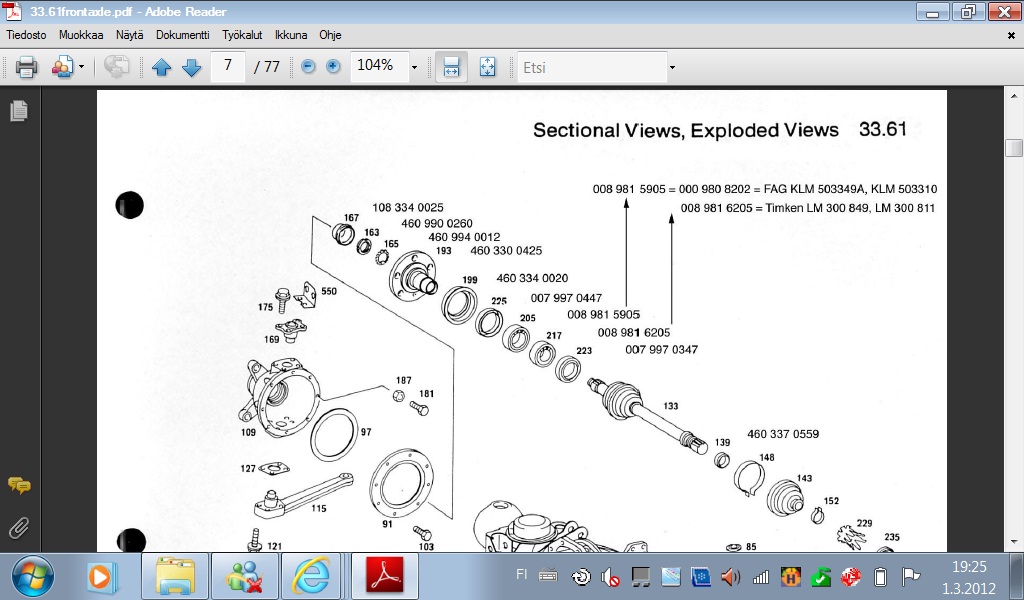The image size is (1024, 600).
Task: Toggle fit one full page mode
Action: 488,67
